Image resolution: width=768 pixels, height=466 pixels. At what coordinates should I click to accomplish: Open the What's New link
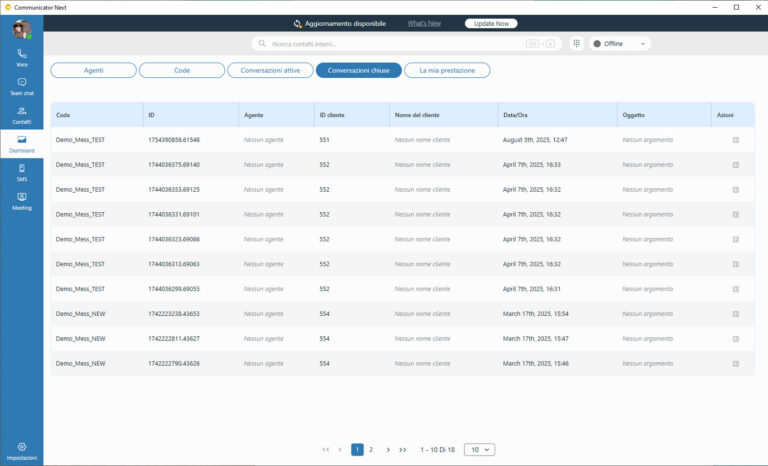[424, 24]
